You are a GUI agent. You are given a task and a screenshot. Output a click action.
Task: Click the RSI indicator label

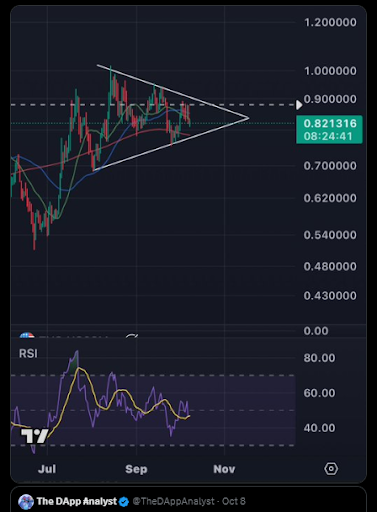28,353
